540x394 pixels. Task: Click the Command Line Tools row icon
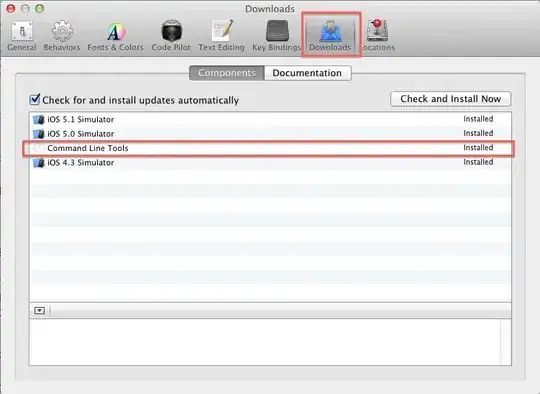click(39, 148)
